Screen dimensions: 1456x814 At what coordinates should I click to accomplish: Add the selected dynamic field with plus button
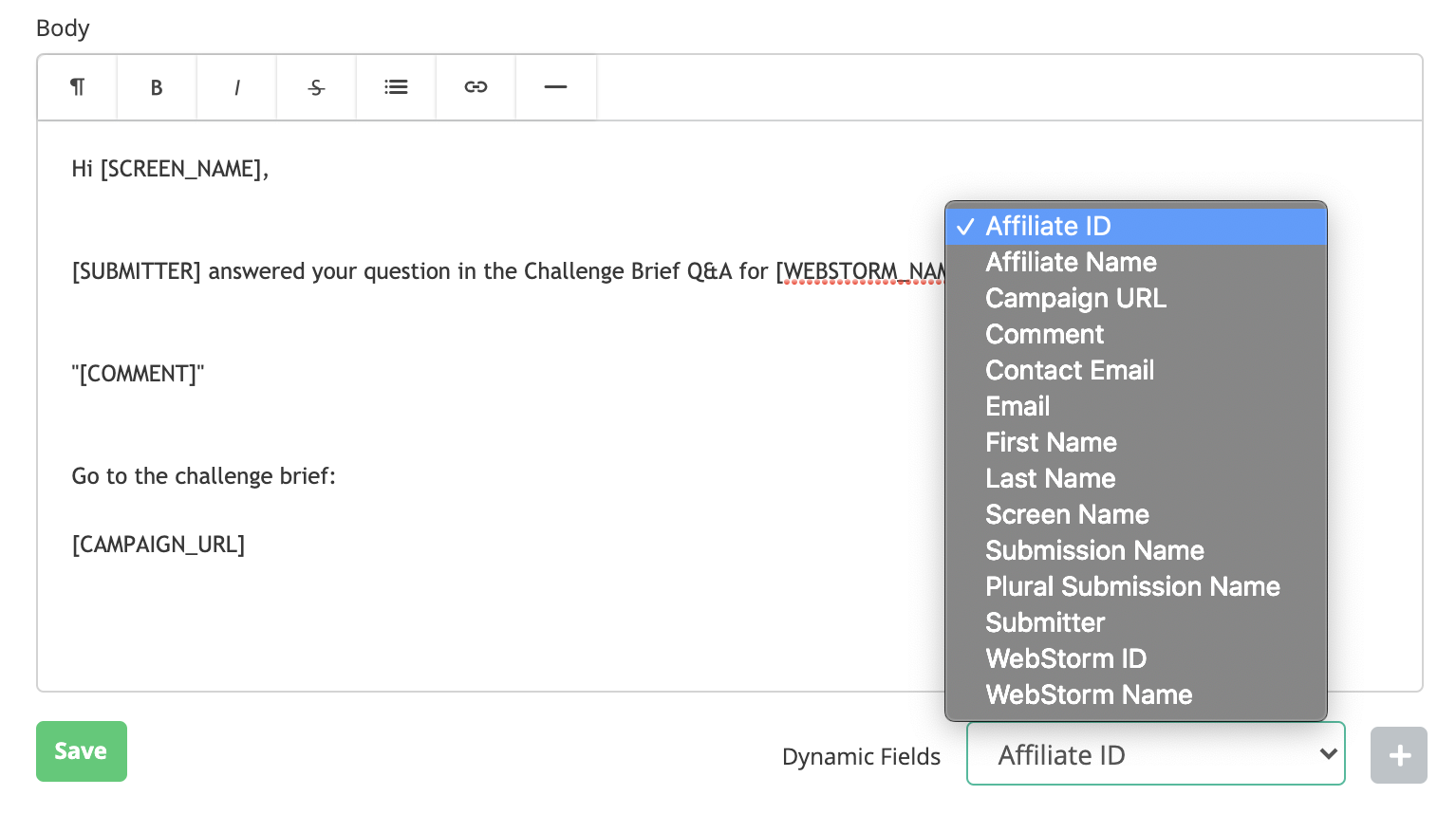tap(1398, 755)
